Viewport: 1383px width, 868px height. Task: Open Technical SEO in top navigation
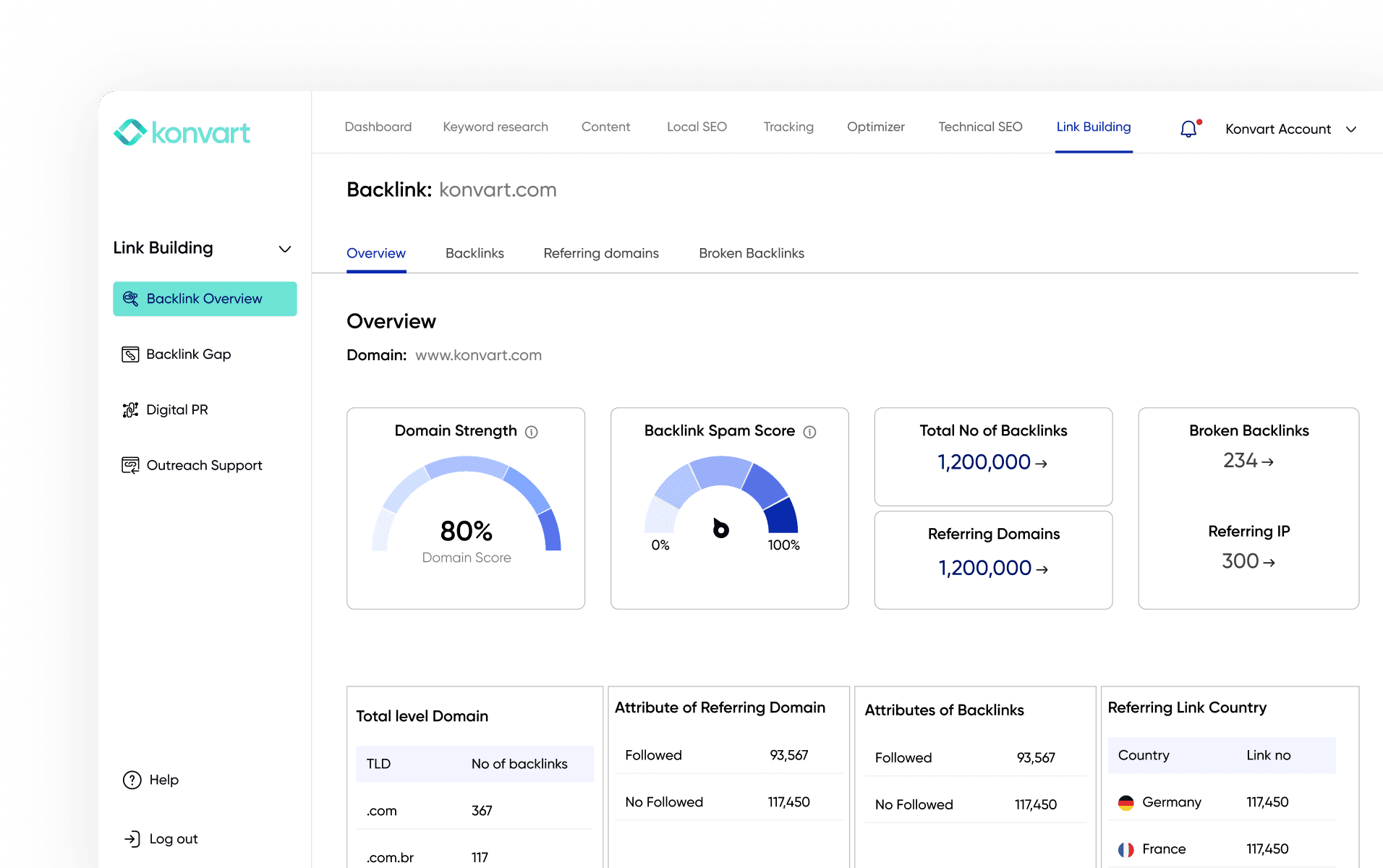pos(979,127)
